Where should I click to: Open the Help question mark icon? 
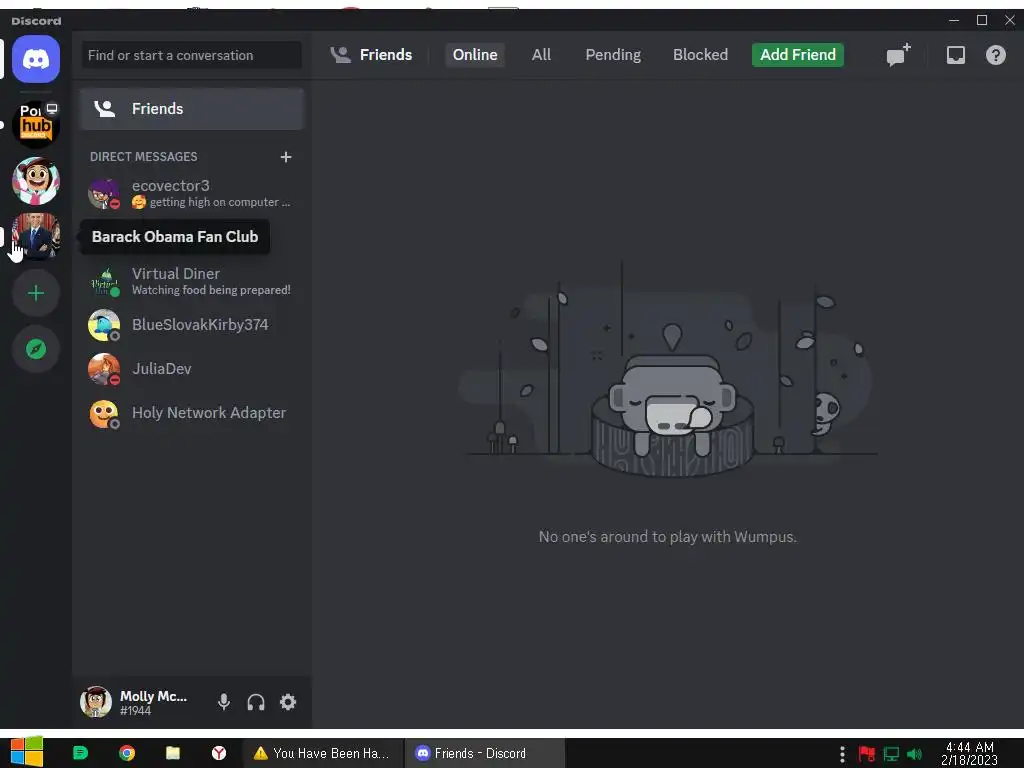(x=995, y=55)
